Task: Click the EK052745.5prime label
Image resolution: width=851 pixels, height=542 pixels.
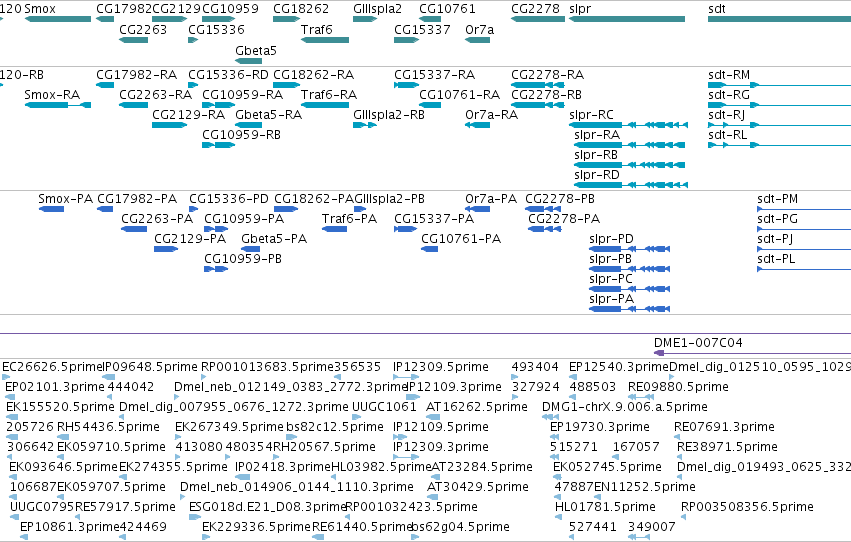Action: point(607,467)
